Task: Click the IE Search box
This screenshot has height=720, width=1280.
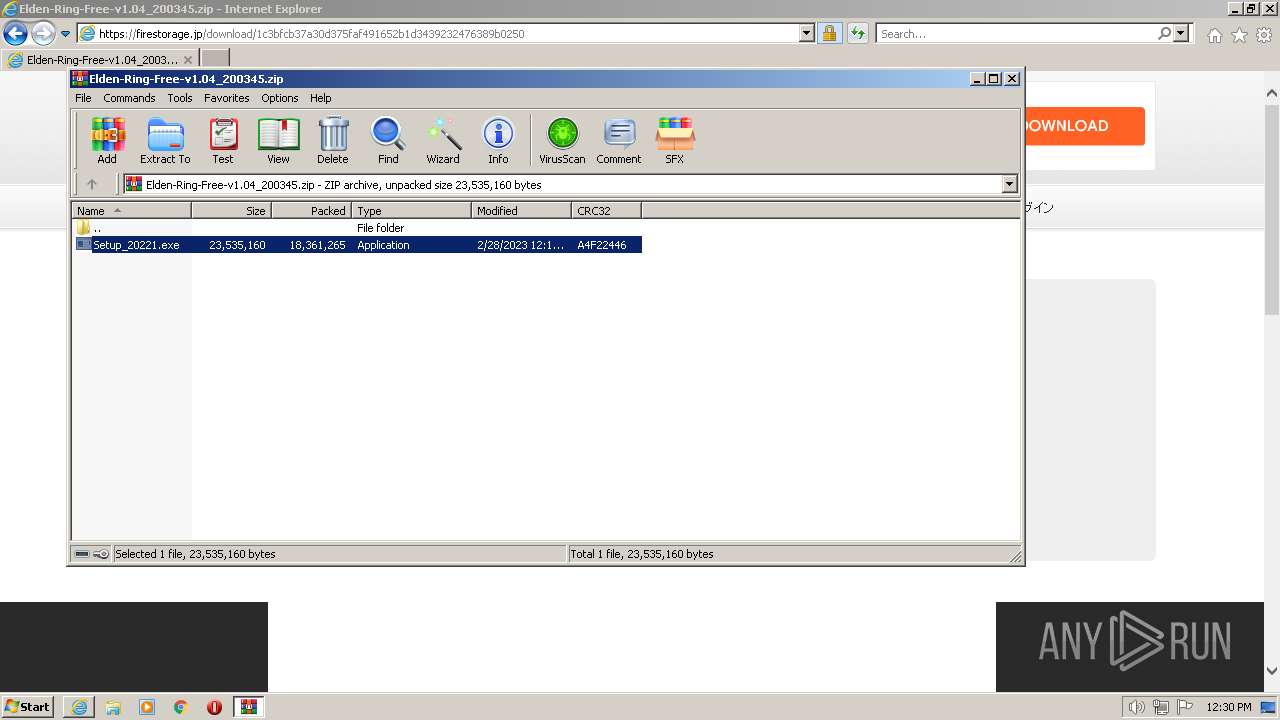Action: pyautogui.click(x=1016, y=34)
